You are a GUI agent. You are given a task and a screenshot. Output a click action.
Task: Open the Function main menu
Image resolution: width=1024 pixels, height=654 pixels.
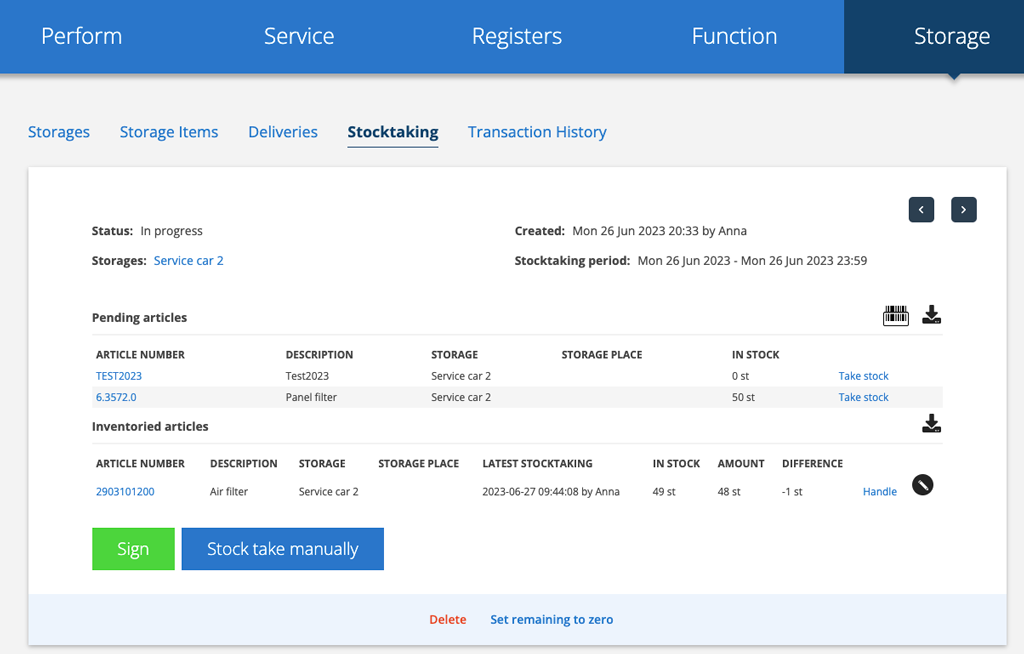(x=735, y=36)
